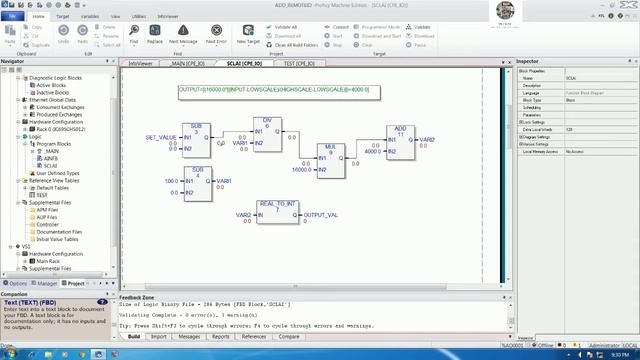Open the Find dropdown arrow

point(134,46)
